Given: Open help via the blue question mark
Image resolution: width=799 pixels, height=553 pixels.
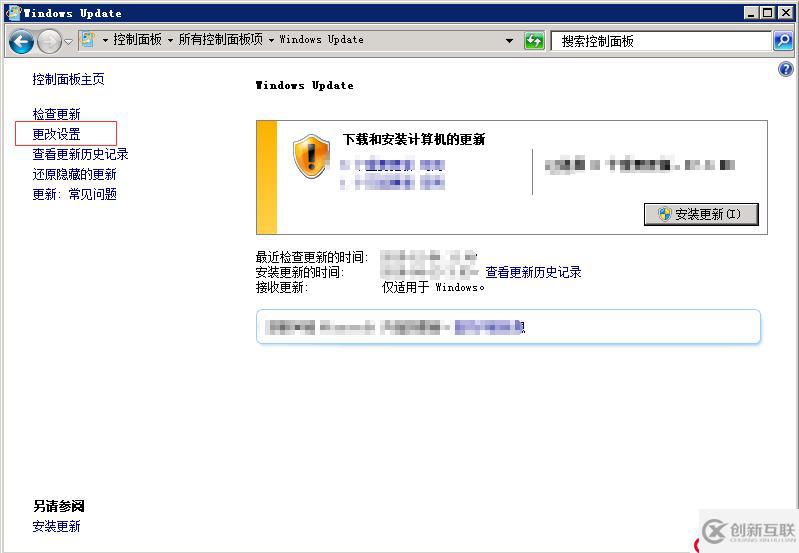Looking at the screenshot, I should coord(786,69).
